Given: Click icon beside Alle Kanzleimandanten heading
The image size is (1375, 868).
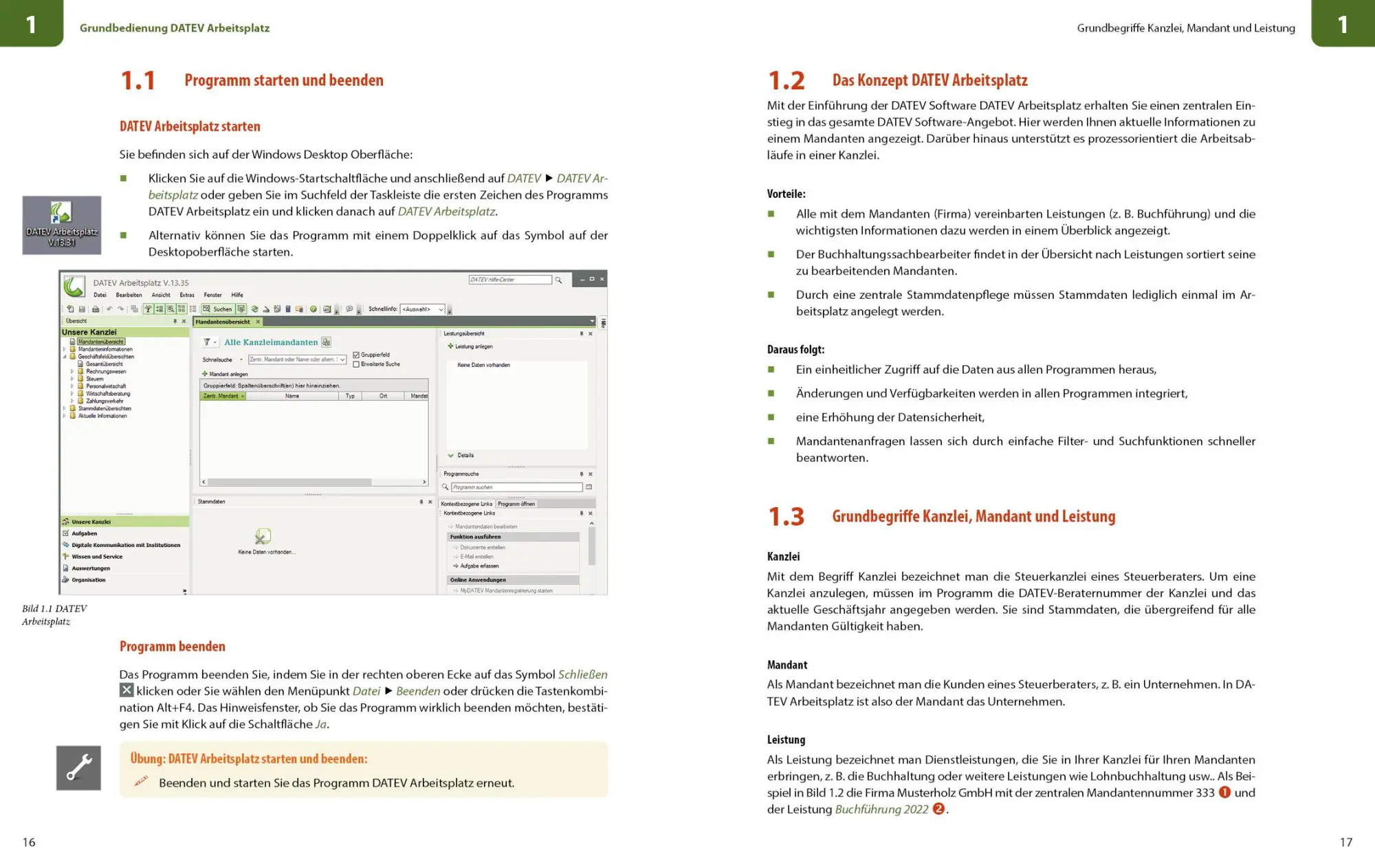Looking at the screenshot, I should click(326, 342).
